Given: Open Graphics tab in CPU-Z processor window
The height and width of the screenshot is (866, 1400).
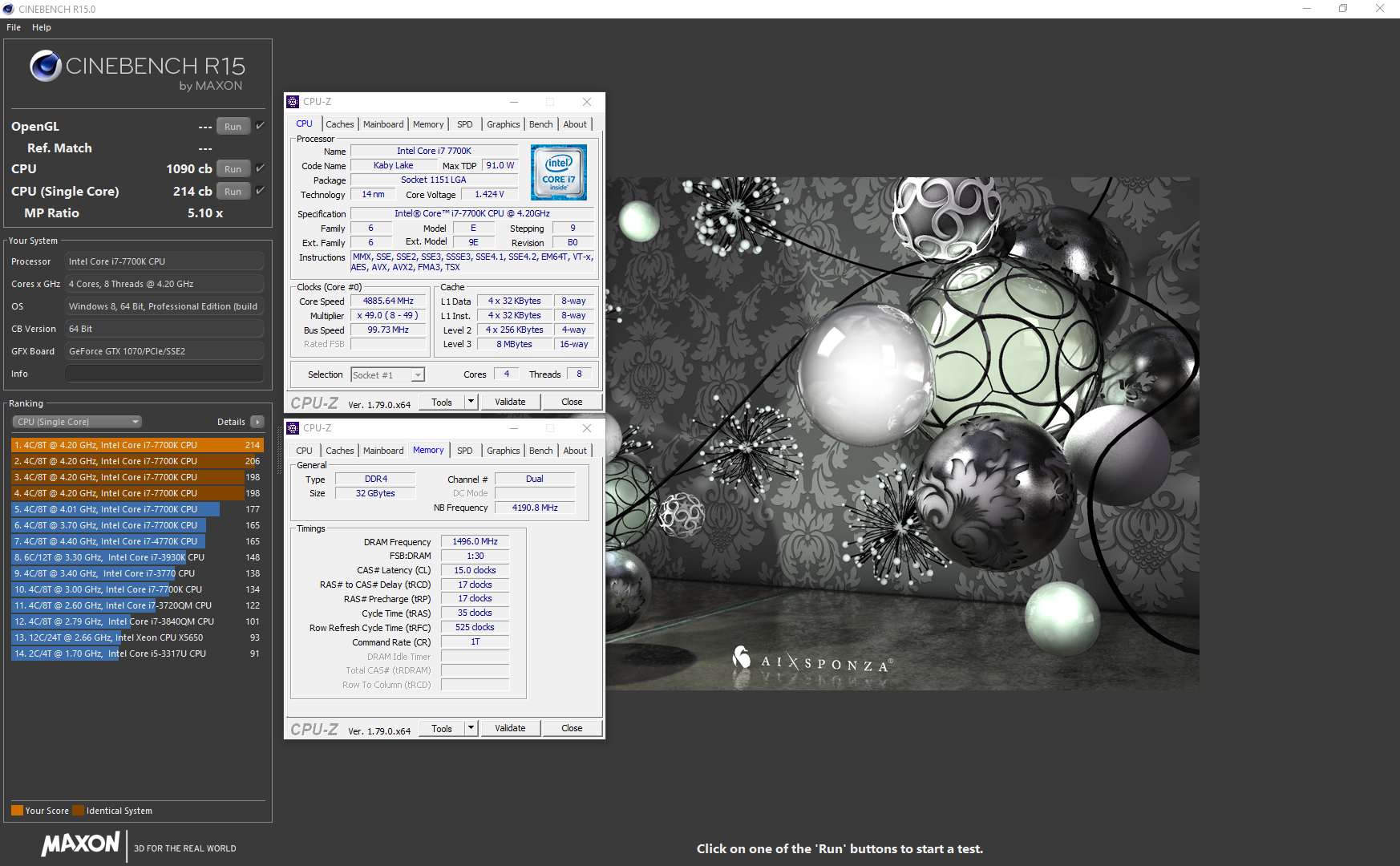Looking at the screenshot, I should pyautogui.click(x=504, y=124).
